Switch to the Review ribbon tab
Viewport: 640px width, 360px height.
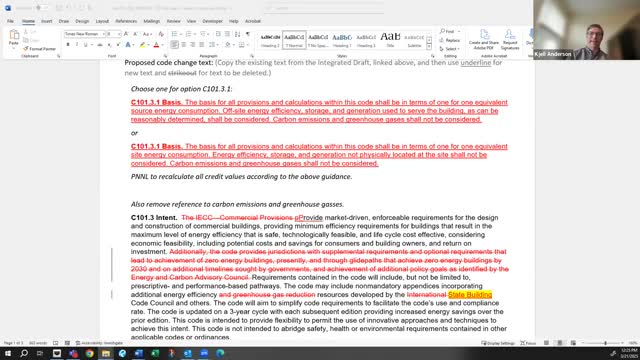pyautogui.click(x=173, y=21)
